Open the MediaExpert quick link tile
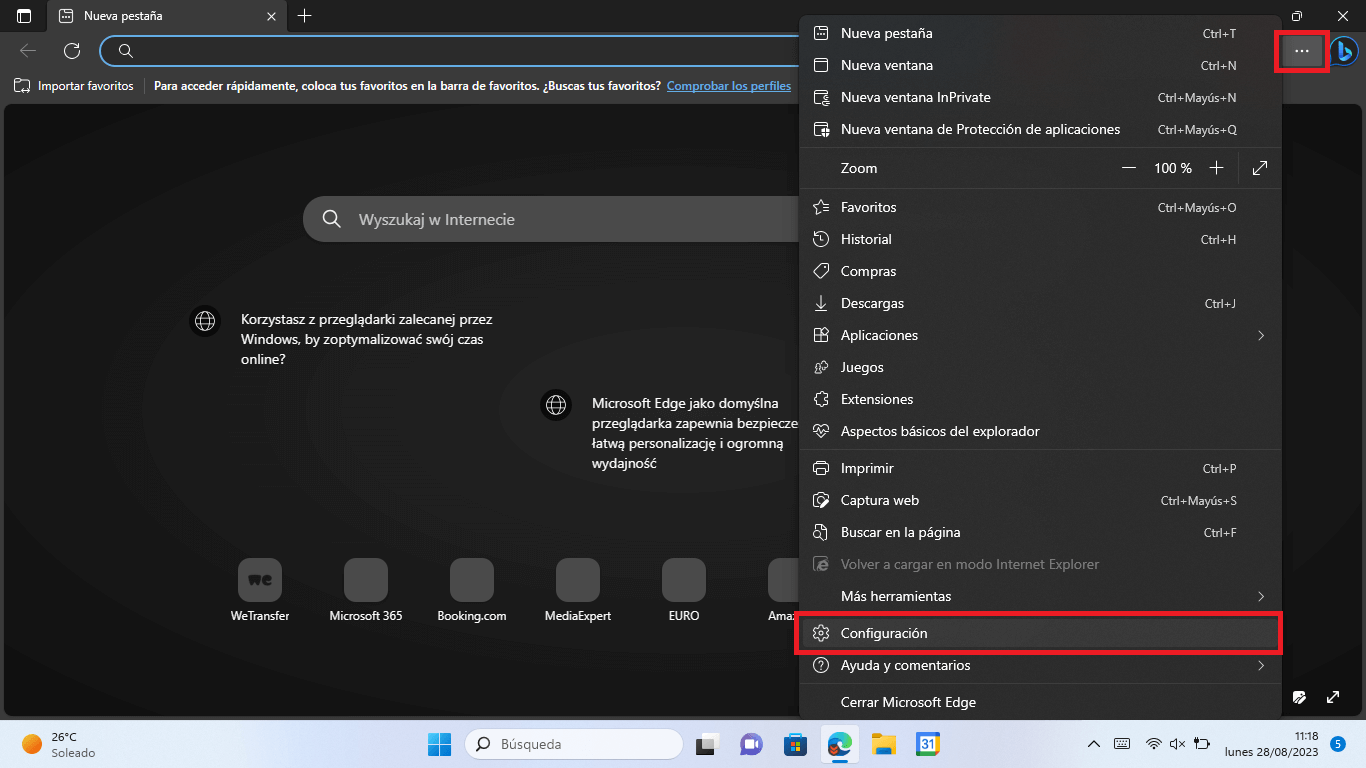Screen dimensions: 1366x768 click(578, 592)
